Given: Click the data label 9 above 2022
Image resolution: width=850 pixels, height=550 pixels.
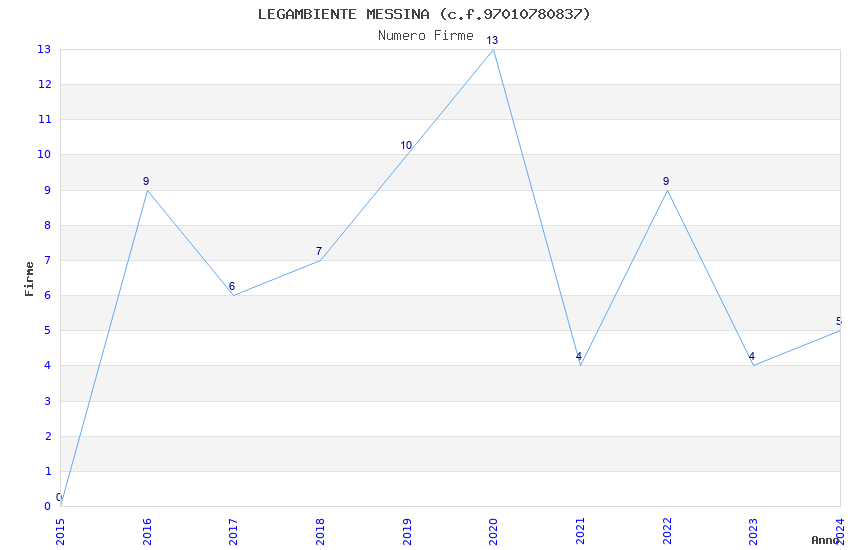Looking at the screenshot, I should pos(666,181).
